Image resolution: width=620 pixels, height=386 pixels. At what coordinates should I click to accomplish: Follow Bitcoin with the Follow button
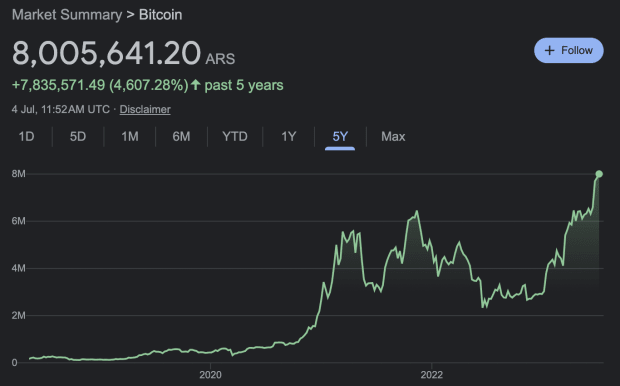click(569, 50)
